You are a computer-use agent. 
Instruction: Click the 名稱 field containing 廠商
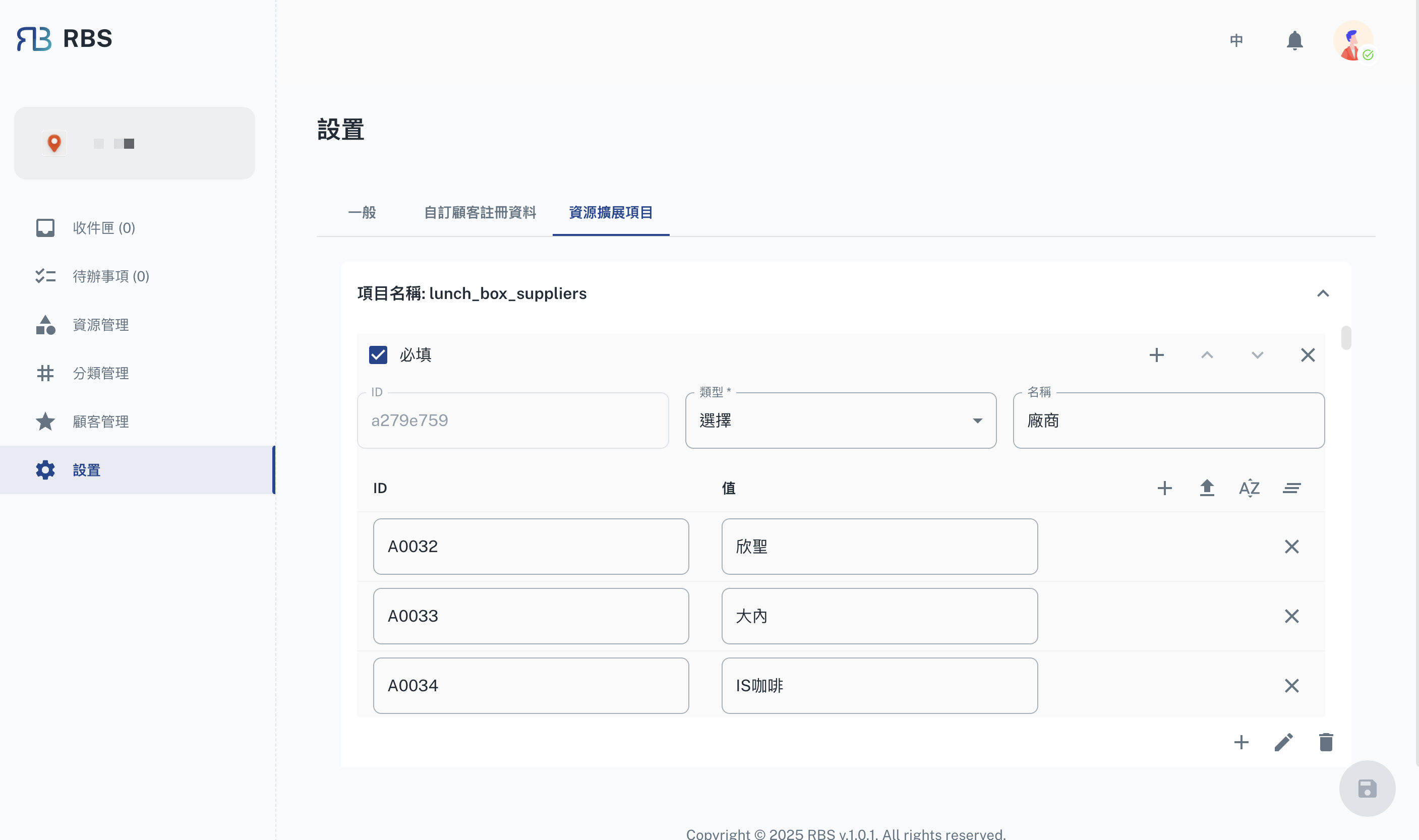click(1168, 421)
